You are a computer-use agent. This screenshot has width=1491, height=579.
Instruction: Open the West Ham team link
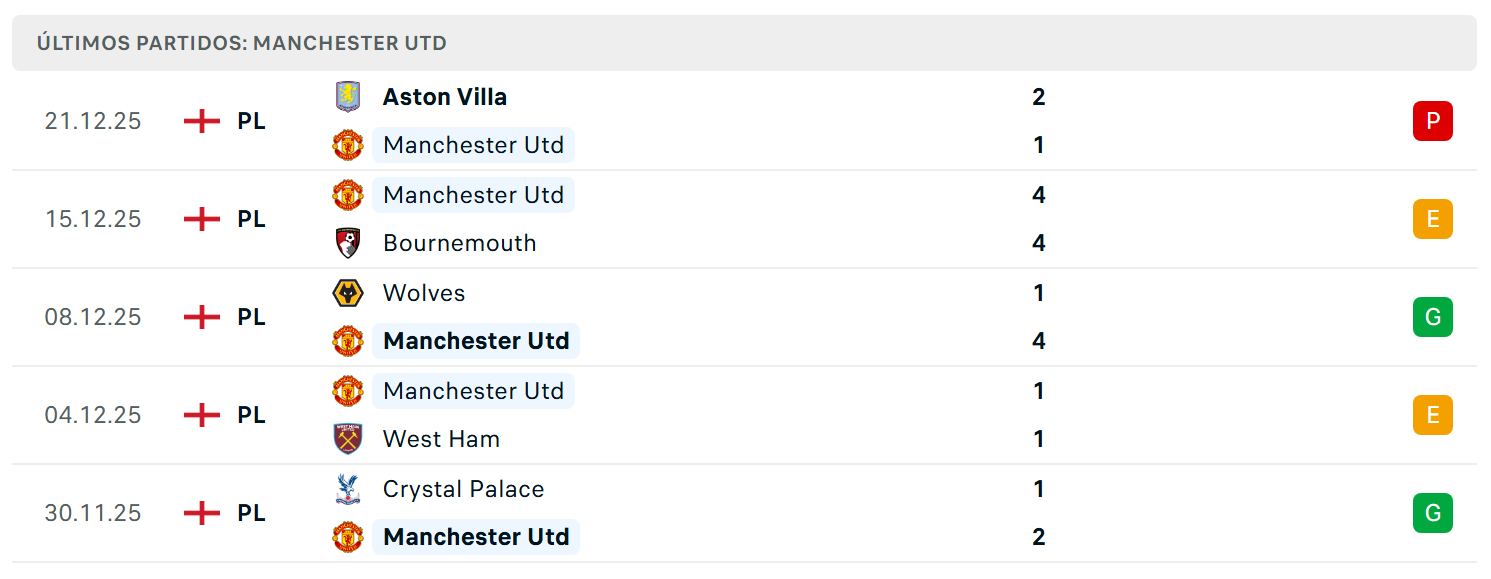[x=441, y=439]
